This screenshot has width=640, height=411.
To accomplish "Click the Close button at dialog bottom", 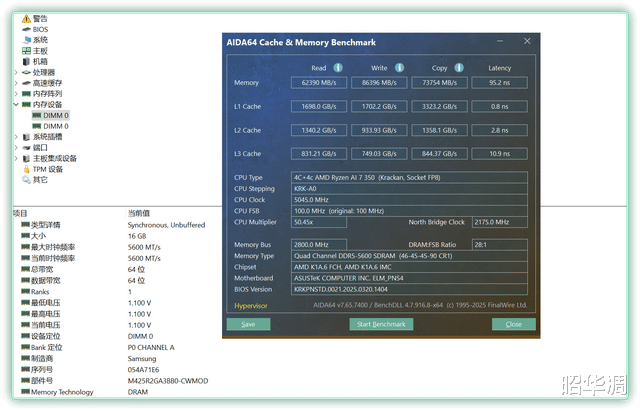I will [513, 324].
